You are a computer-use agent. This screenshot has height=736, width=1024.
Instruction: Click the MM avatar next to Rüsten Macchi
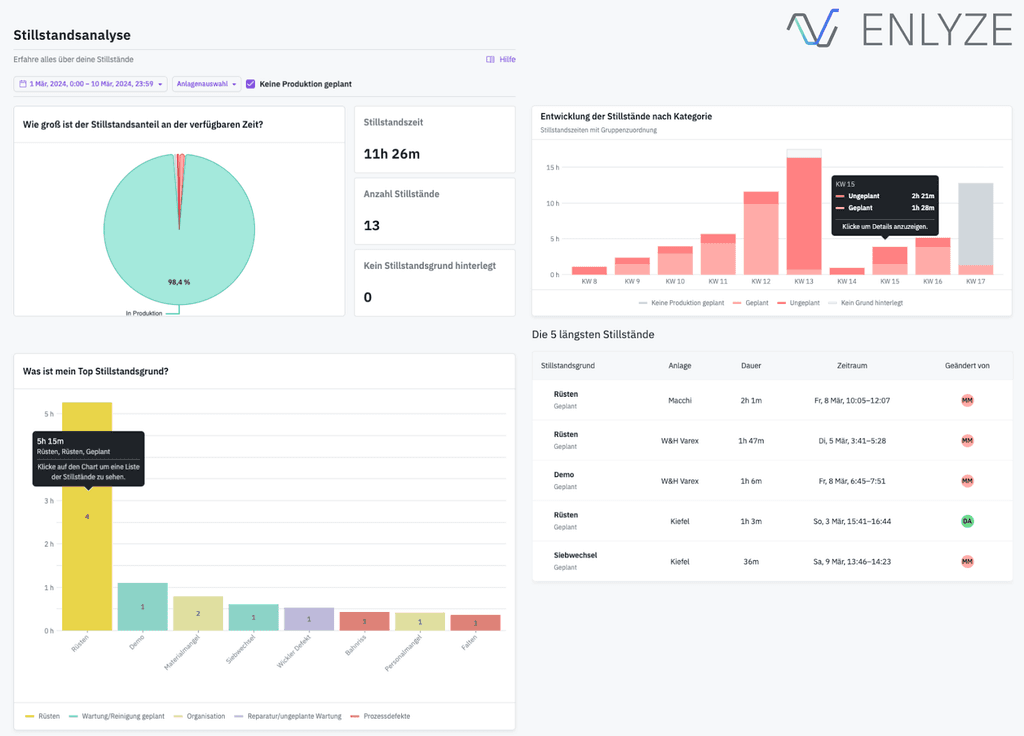[x=966, y=400]
